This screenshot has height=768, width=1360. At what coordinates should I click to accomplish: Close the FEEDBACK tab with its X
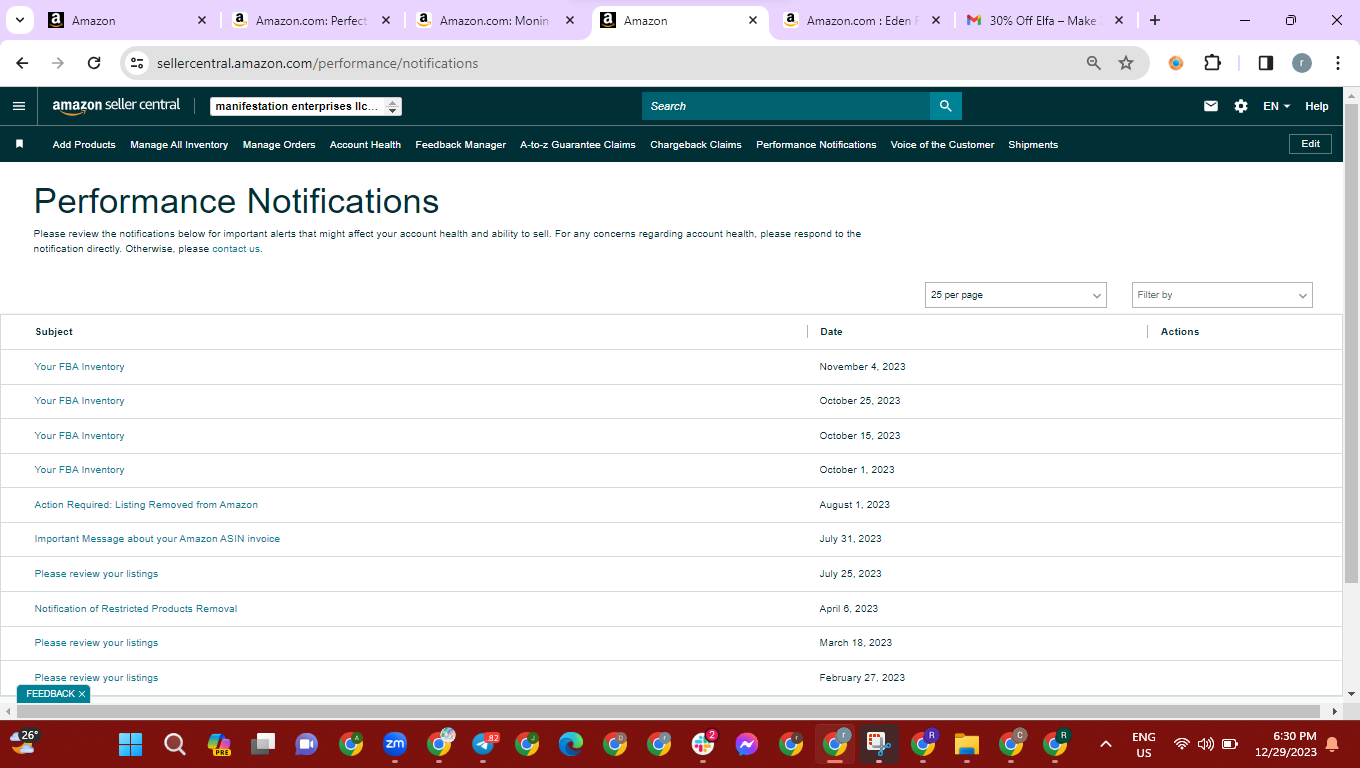(82, 694)
